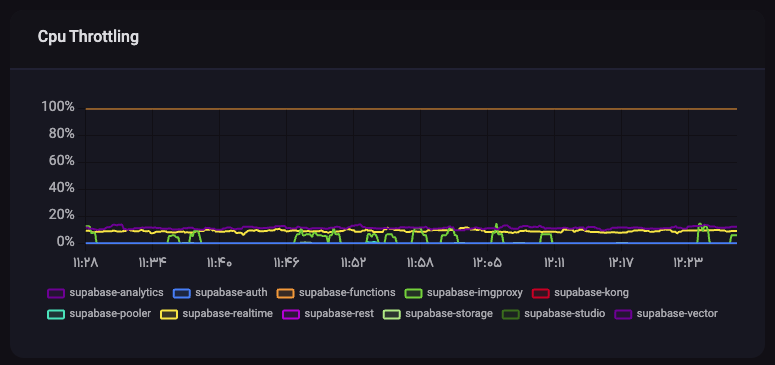Click the dark purple supabase-vector swatch

623,314
